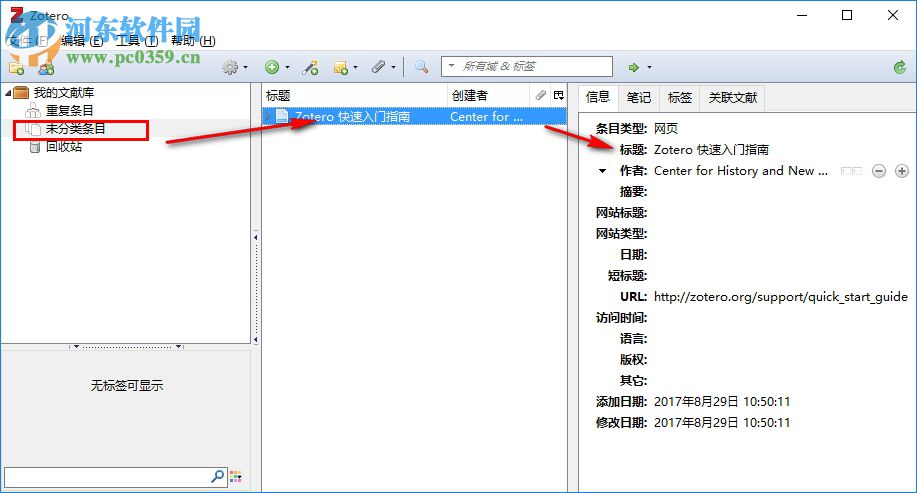Open the 帮助 (H) menu

(x=193, y=41)
